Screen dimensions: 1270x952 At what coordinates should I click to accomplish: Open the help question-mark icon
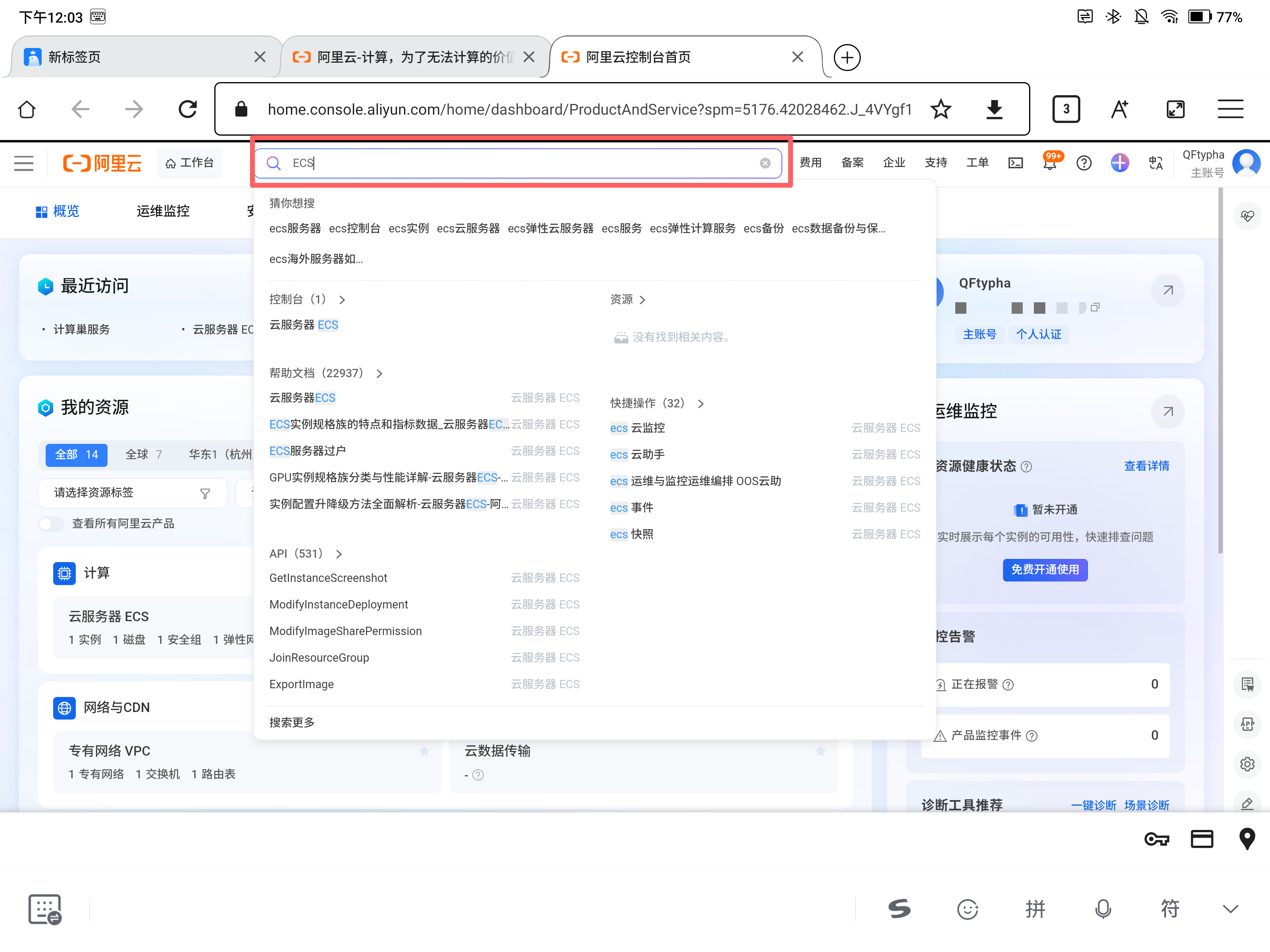[x=1085, y=163]
